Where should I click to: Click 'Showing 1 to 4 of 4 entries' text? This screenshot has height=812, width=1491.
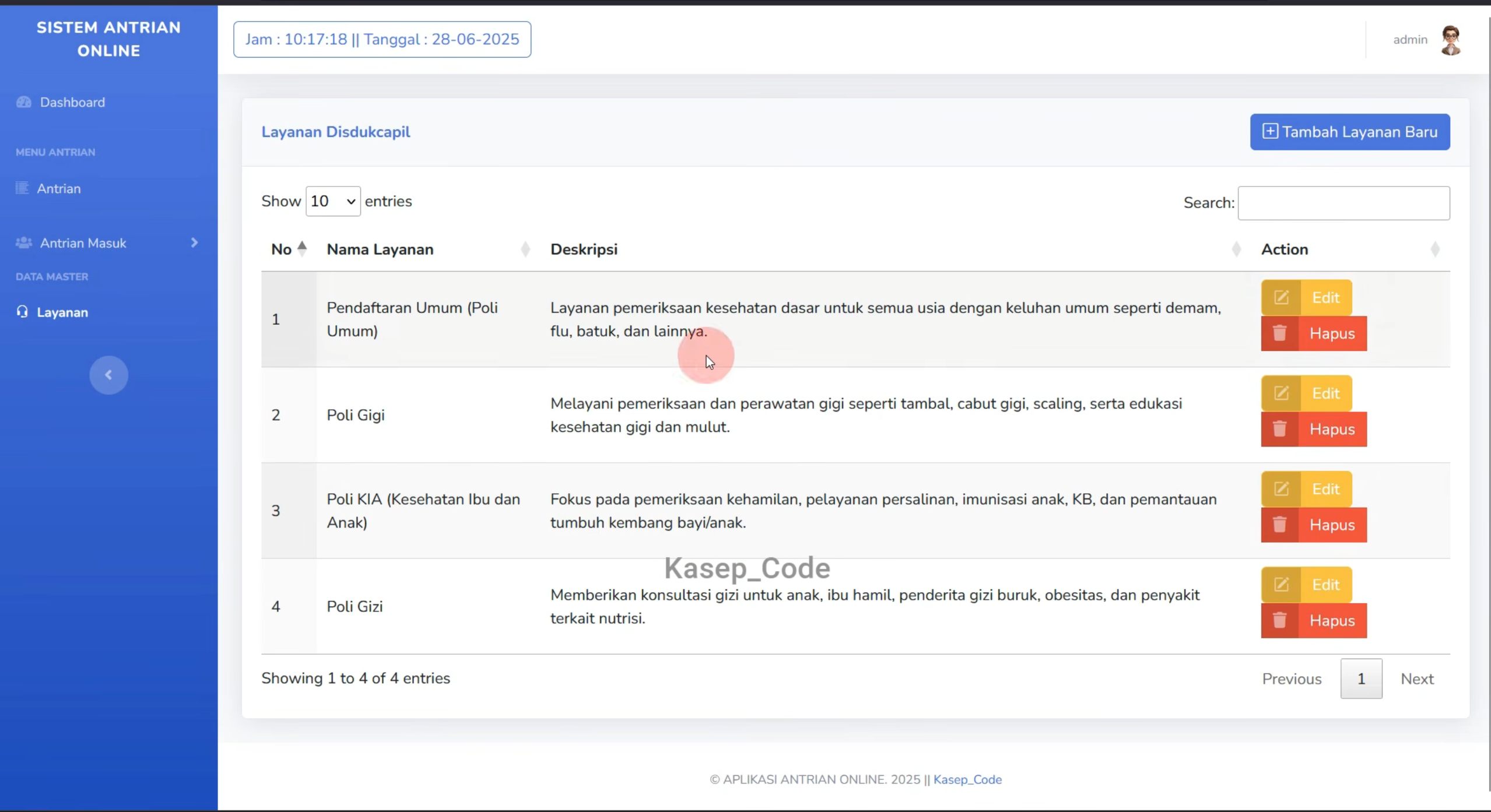[x=356, y=678]
